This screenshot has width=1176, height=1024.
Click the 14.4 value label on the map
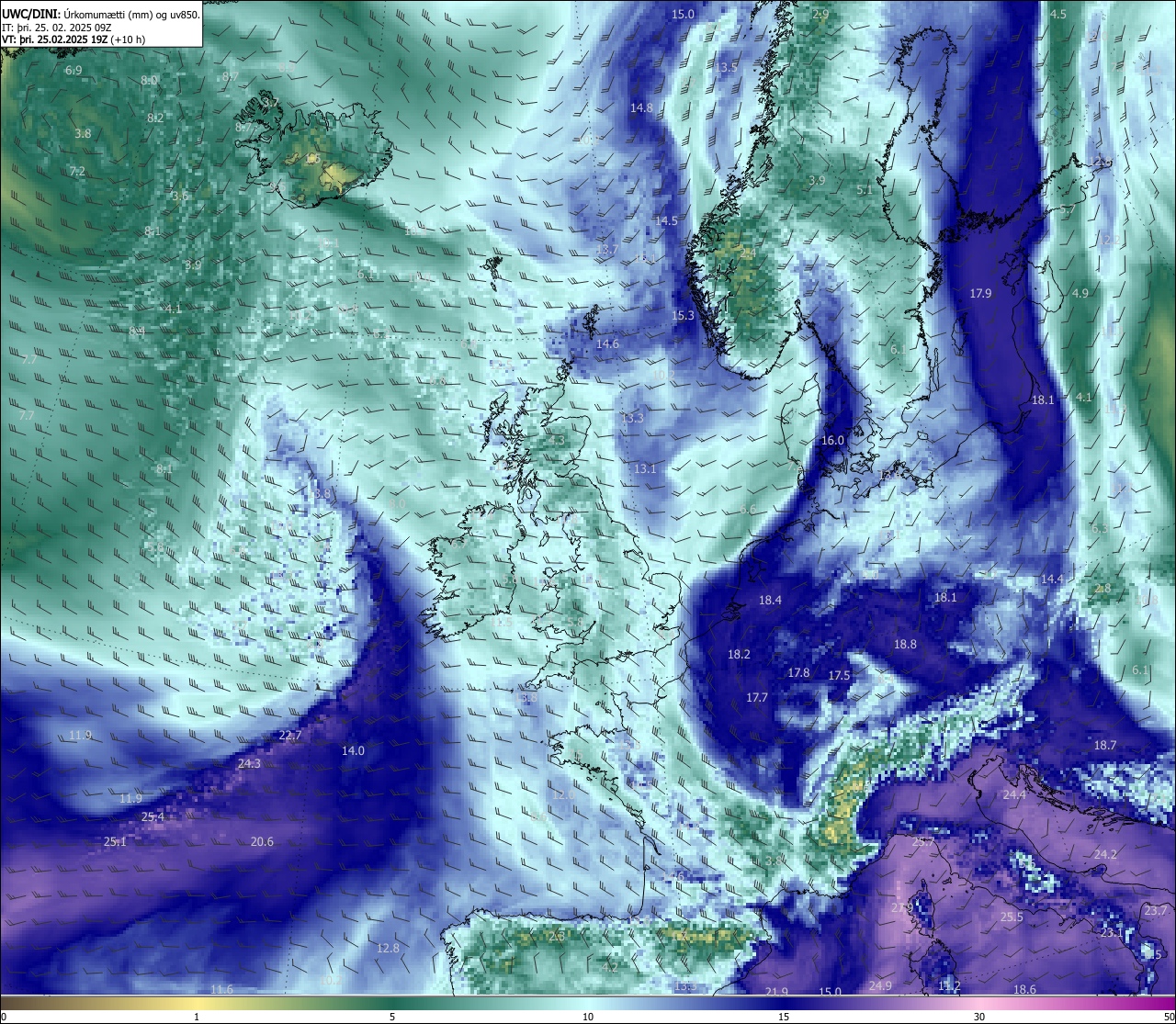1052,580
